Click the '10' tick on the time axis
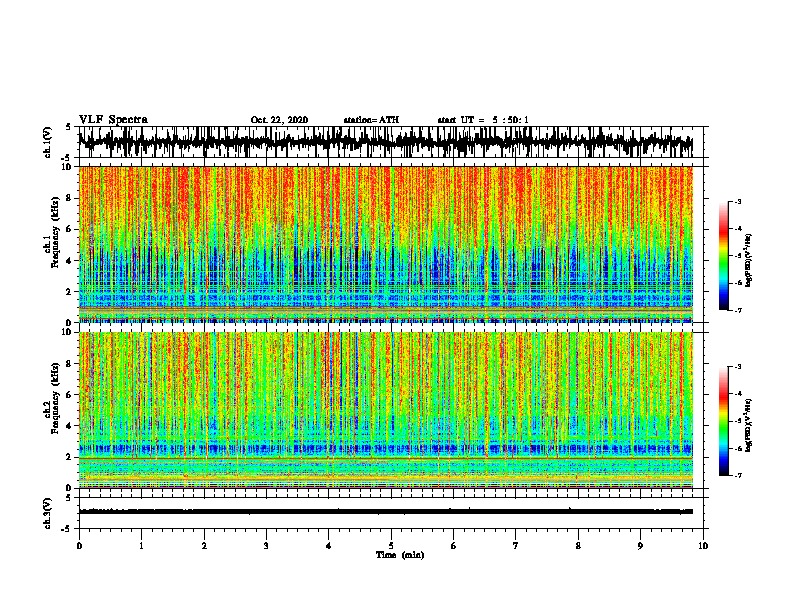This screenshot has height=612, width=792. click(703, 546)
